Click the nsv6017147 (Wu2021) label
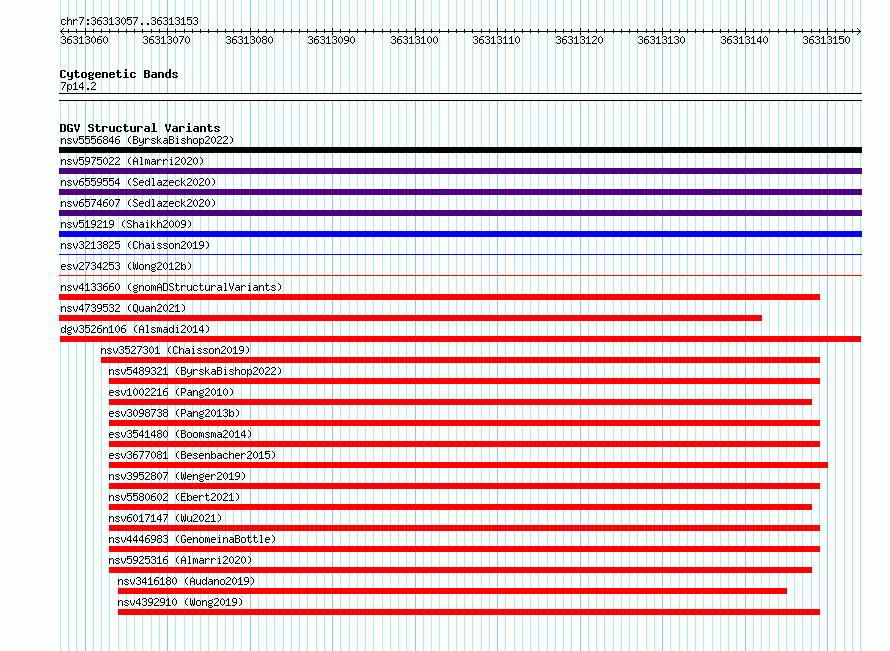890x651 pixels. [x=165, y=518]
